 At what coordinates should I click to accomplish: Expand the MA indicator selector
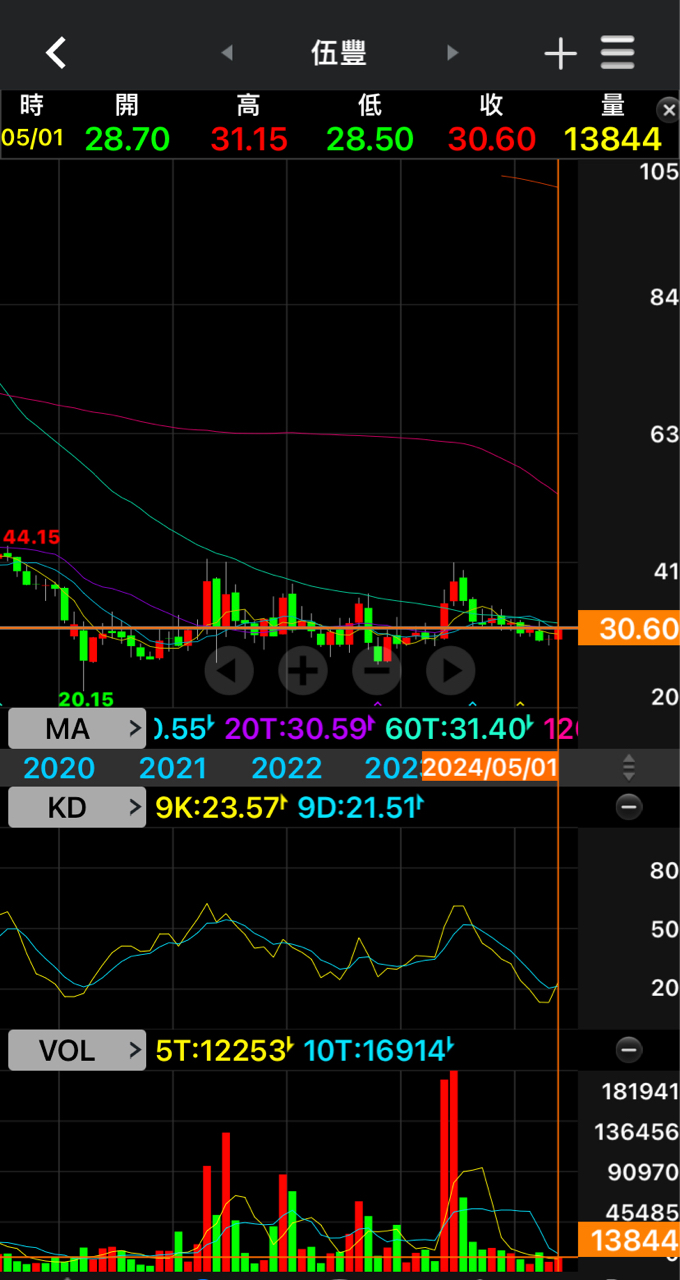tap(77, 729)
